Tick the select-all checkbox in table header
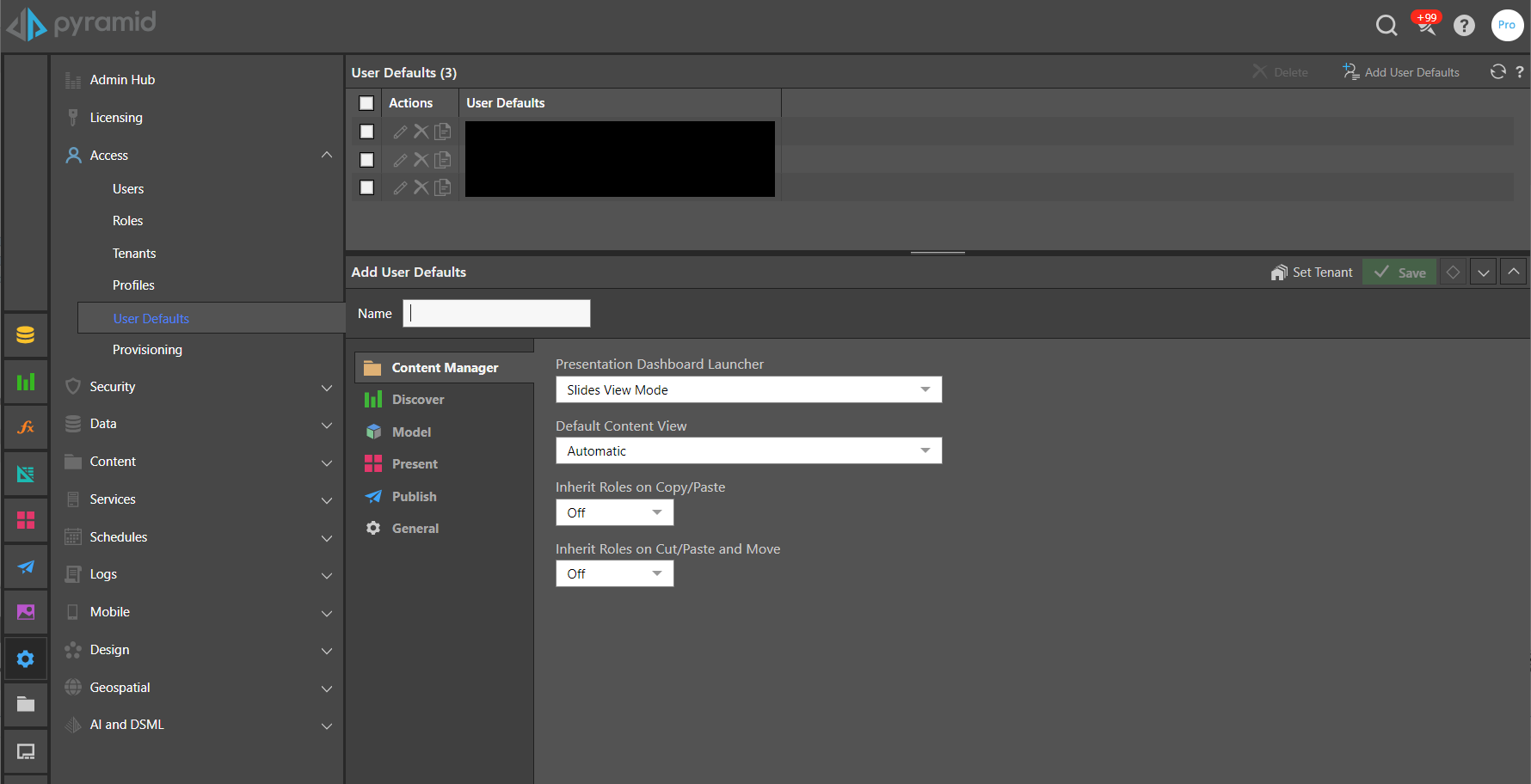The height and width of the screenshot is (784, 1531). (366, 103)
